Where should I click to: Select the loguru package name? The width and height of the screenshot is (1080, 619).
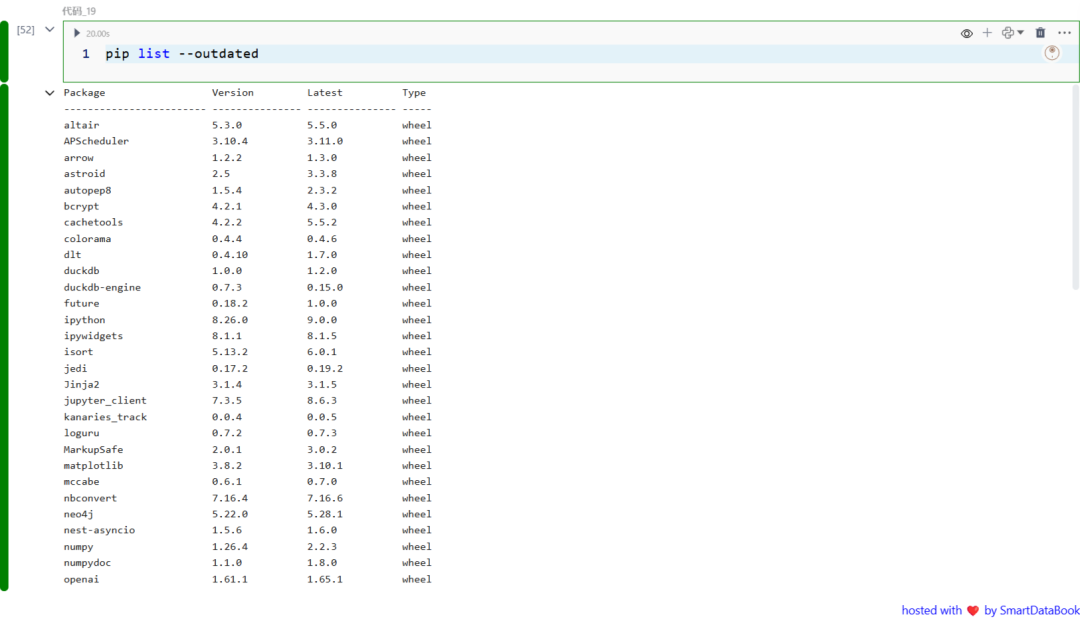click(x=81, y=433)
